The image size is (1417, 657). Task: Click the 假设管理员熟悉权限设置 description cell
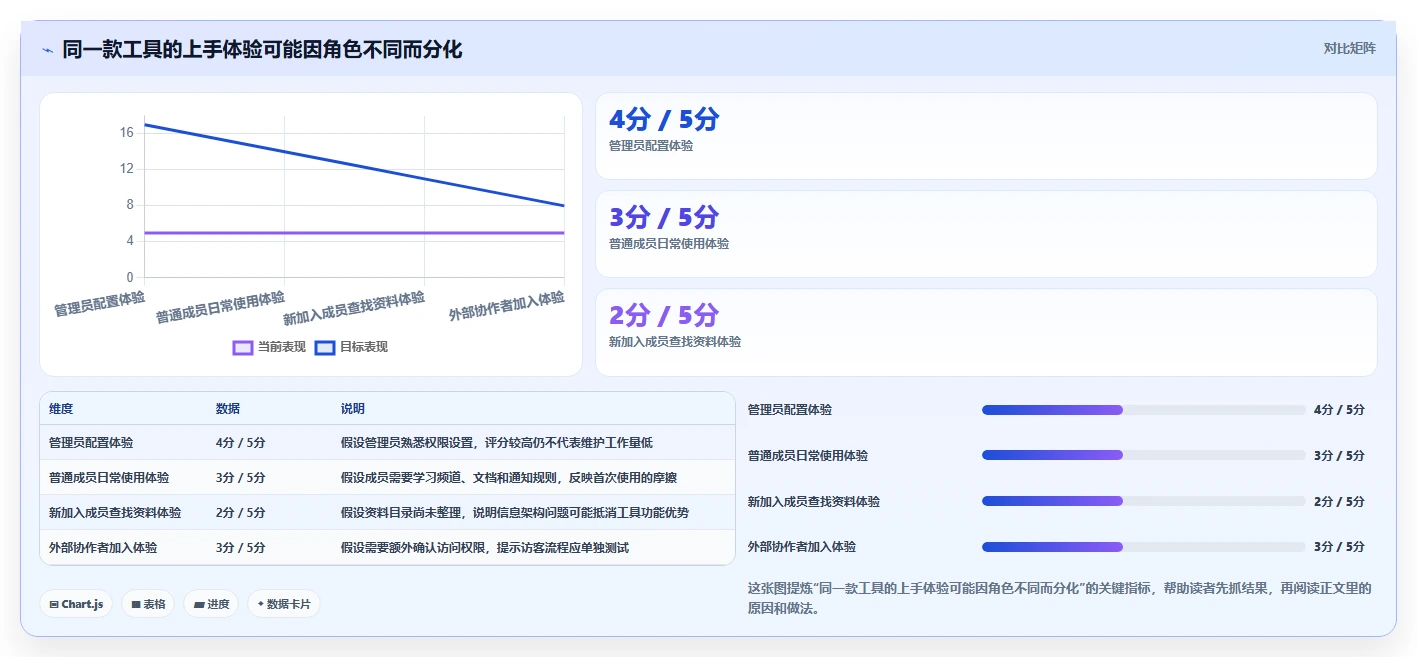tap(497, 442)
